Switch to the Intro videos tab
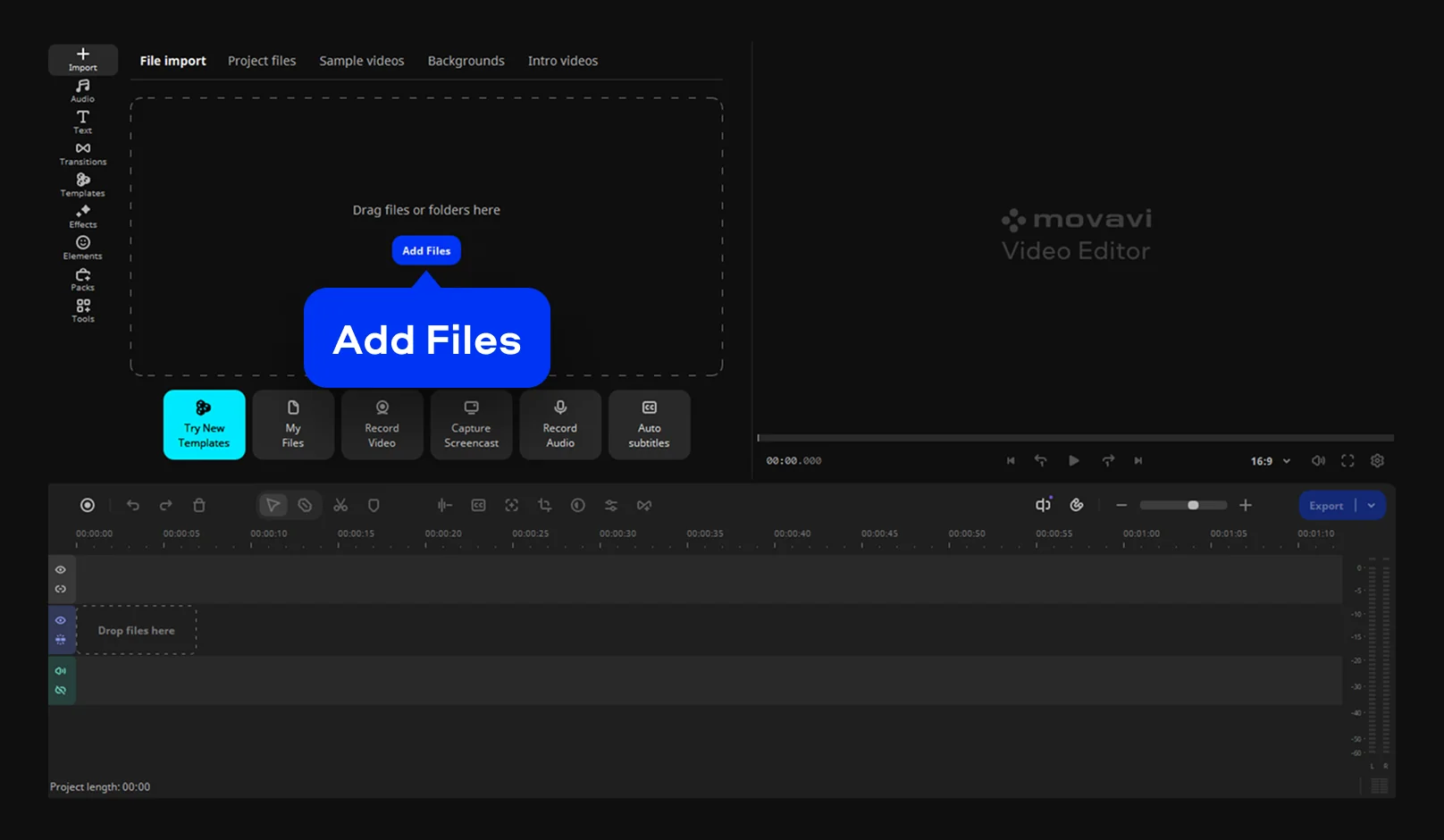Viewport: 1444px width, 840px height. 563,61
